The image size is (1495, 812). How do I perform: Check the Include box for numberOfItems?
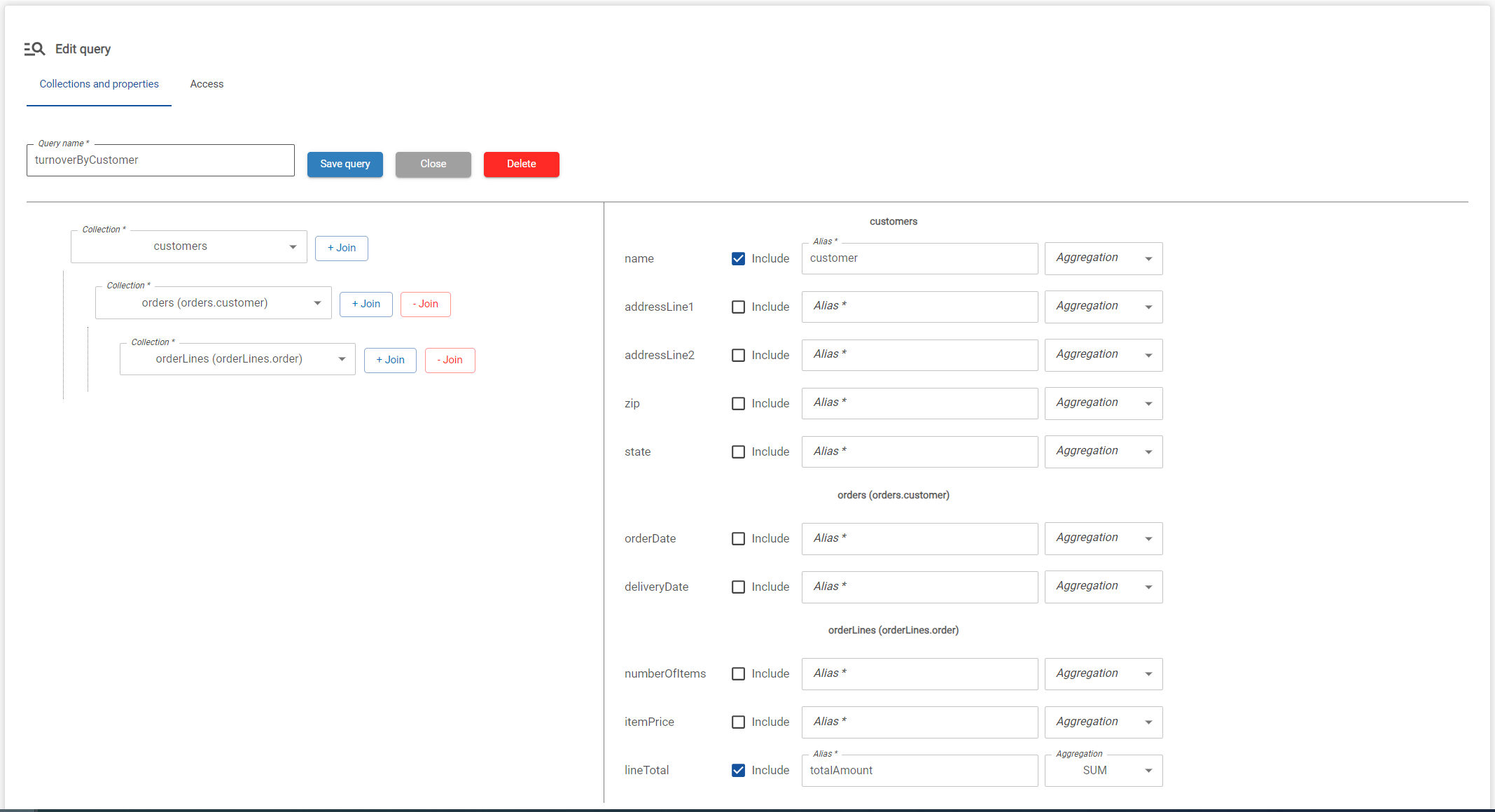738,673
